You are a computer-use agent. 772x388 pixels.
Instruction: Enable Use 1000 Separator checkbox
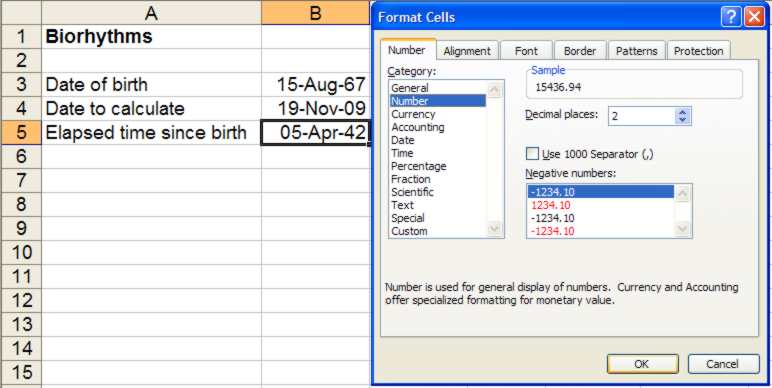tap(532, 154)
